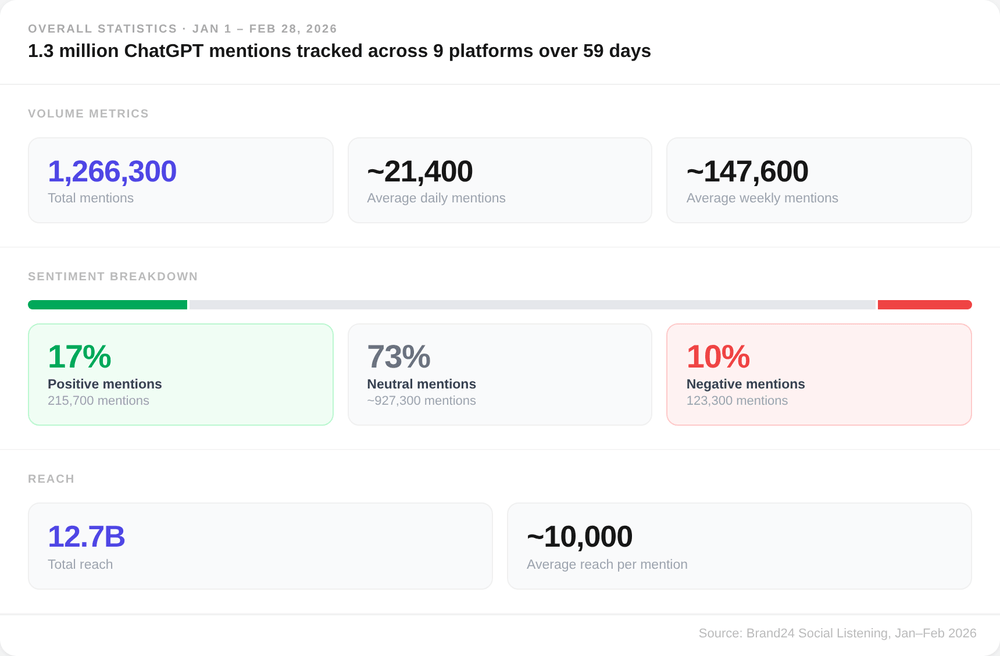The width and height of the screenshot is (1000, 656).
Task: Click the green positive segment of sentiment bar
Action: [x=107, y=305]
